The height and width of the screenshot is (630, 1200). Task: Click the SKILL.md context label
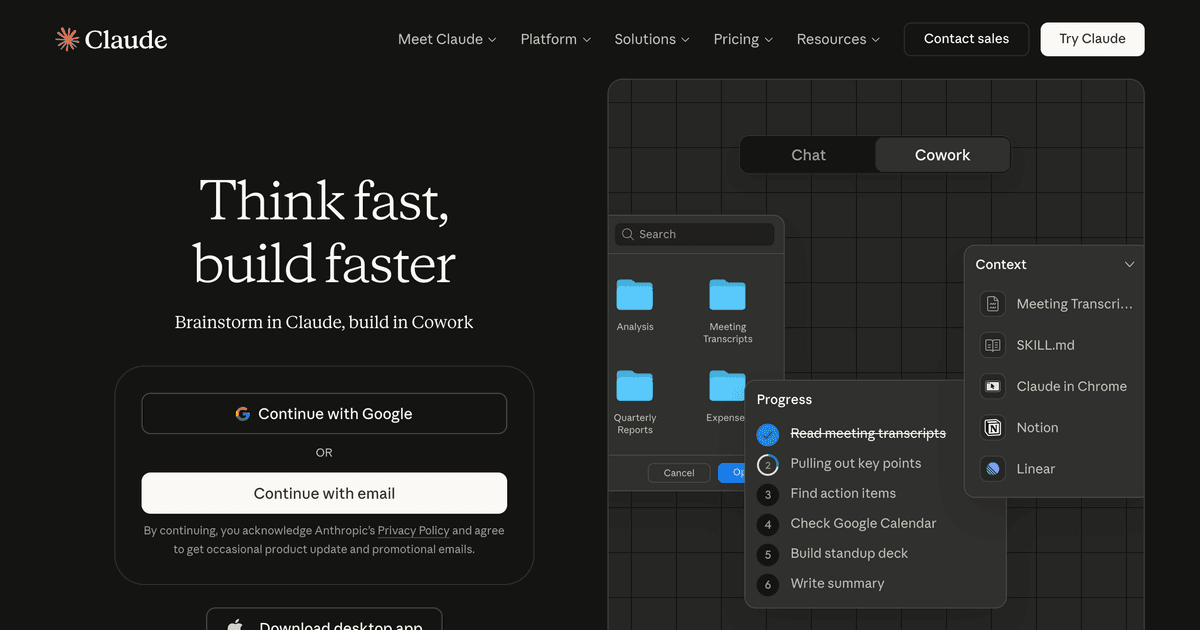coord(1045,345)
